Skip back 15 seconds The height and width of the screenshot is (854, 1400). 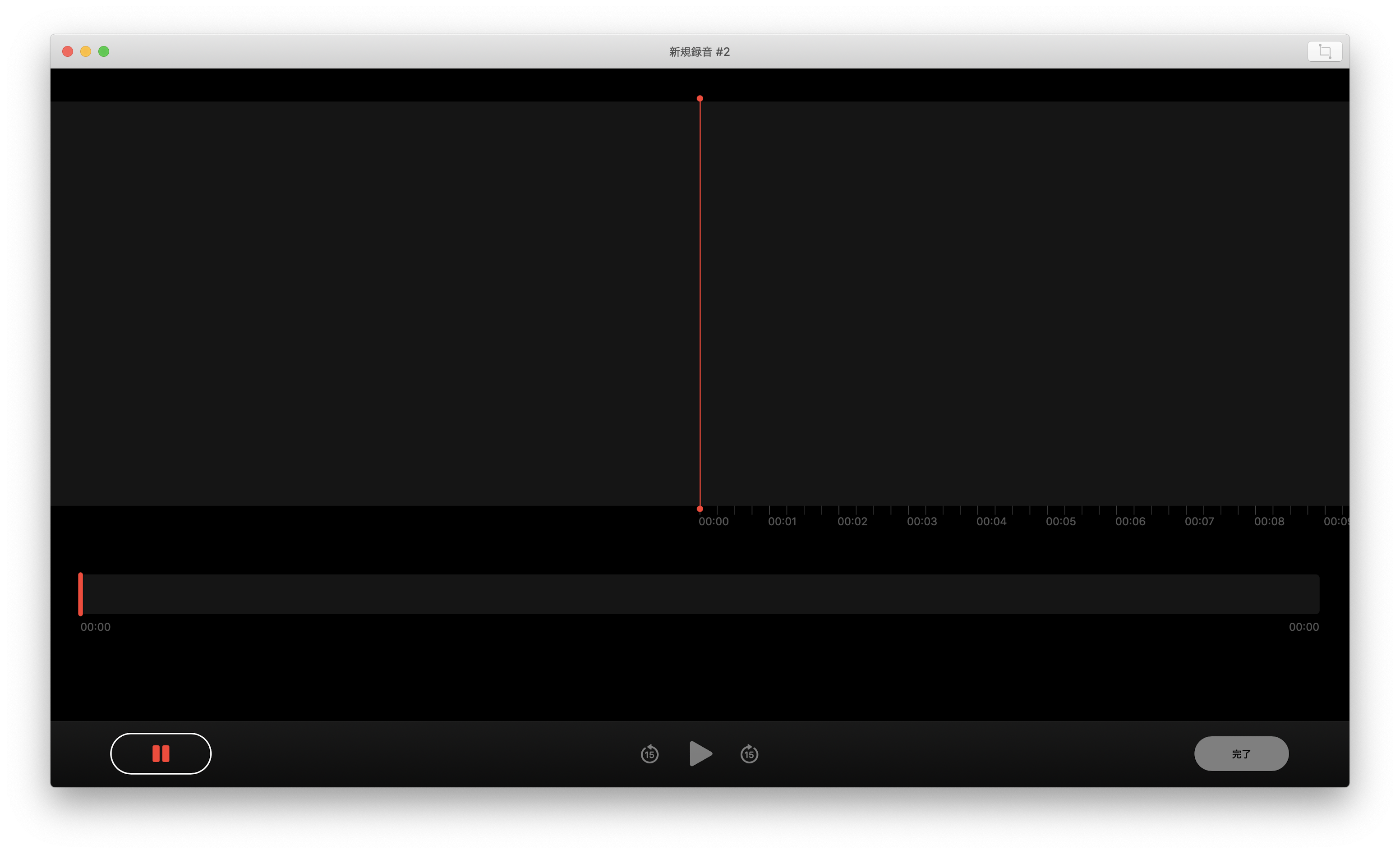click(649, 754)
